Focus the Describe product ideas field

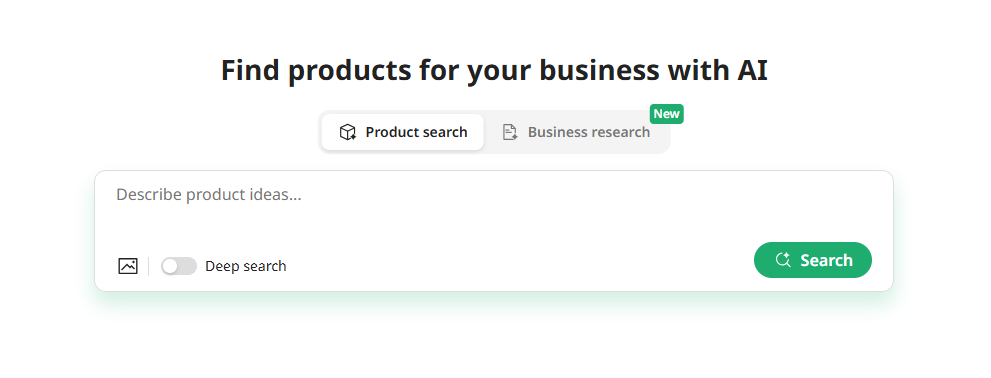(x=494, y=209)
